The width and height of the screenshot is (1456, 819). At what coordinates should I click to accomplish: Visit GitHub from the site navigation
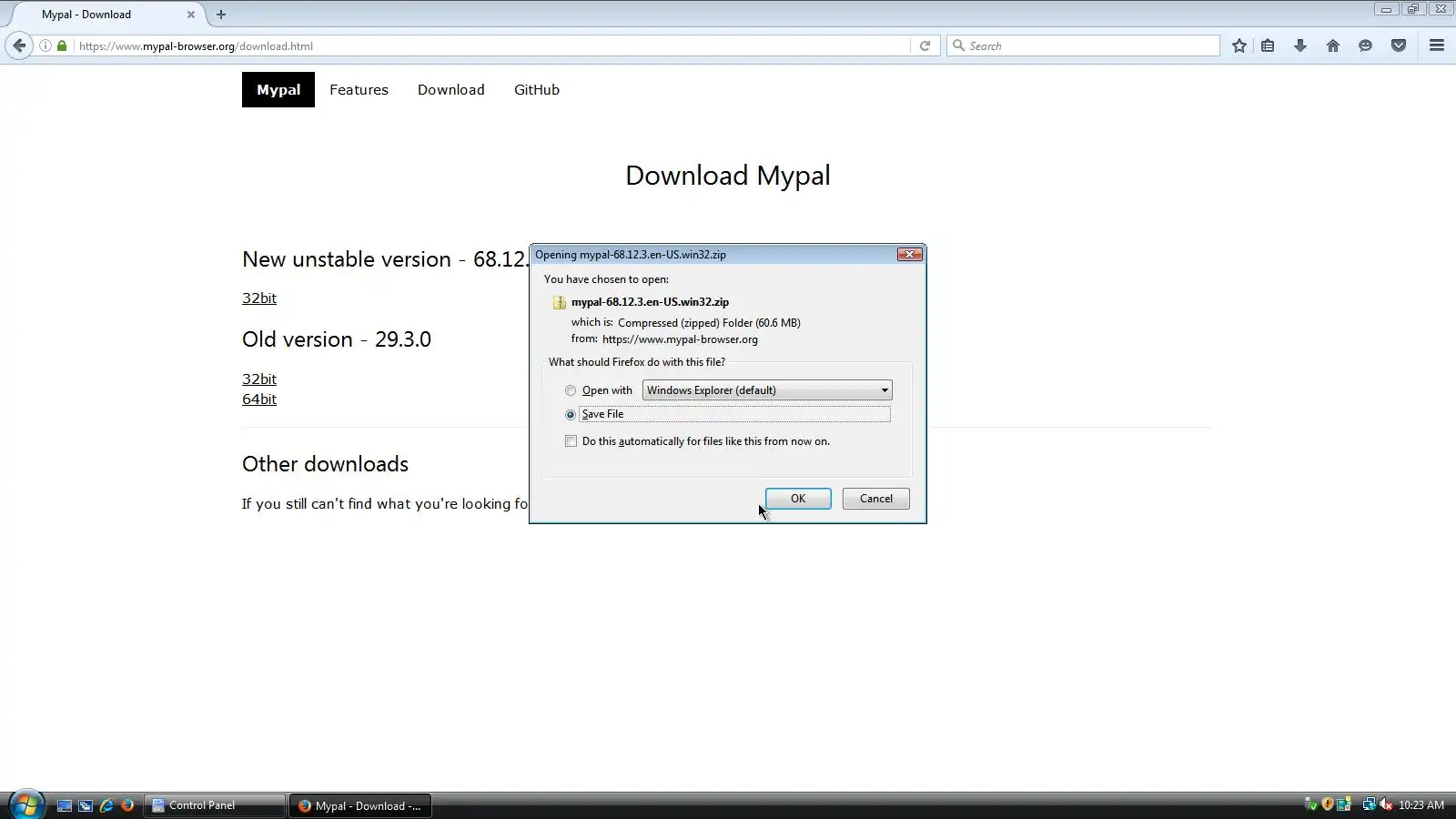537,90
